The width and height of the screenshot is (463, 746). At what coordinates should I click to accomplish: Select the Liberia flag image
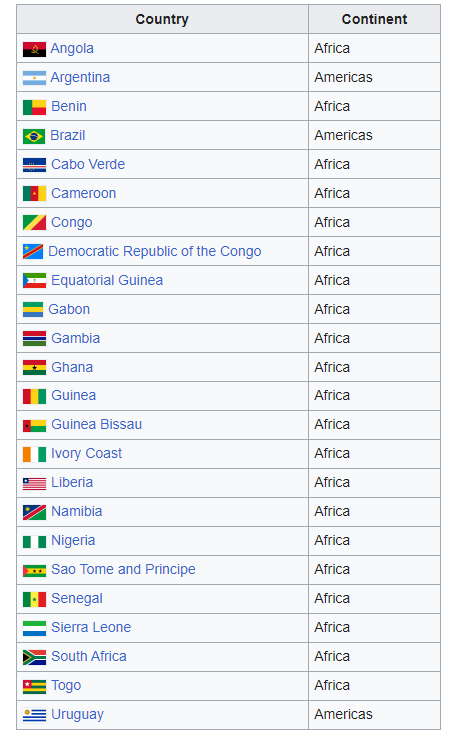(34, 484)
